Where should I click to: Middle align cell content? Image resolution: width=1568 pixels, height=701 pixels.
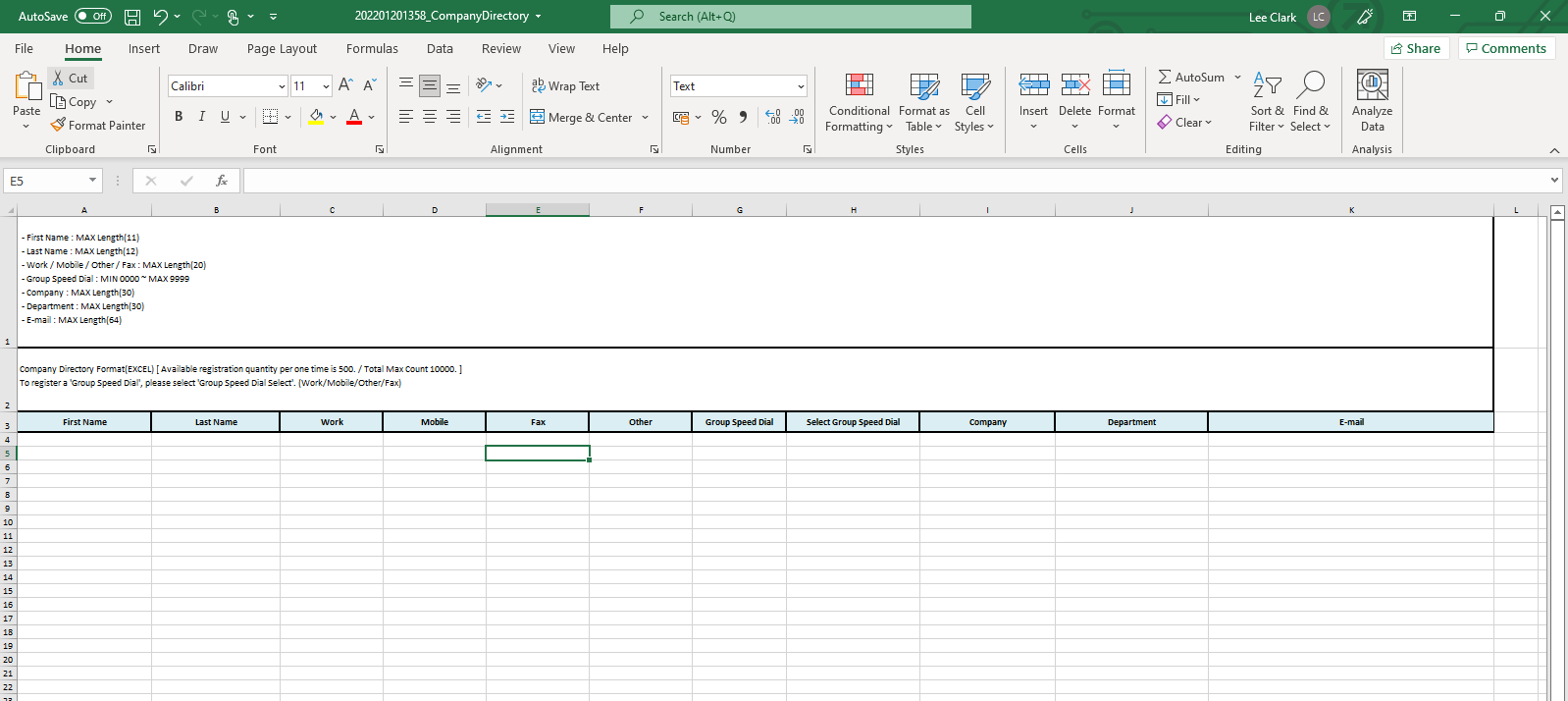430,85
